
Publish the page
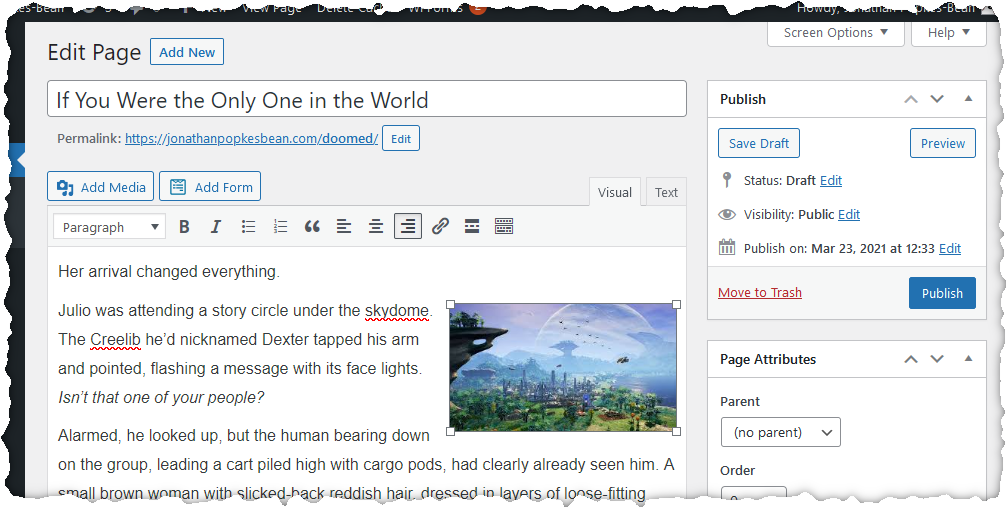click(x=942, y=293)
